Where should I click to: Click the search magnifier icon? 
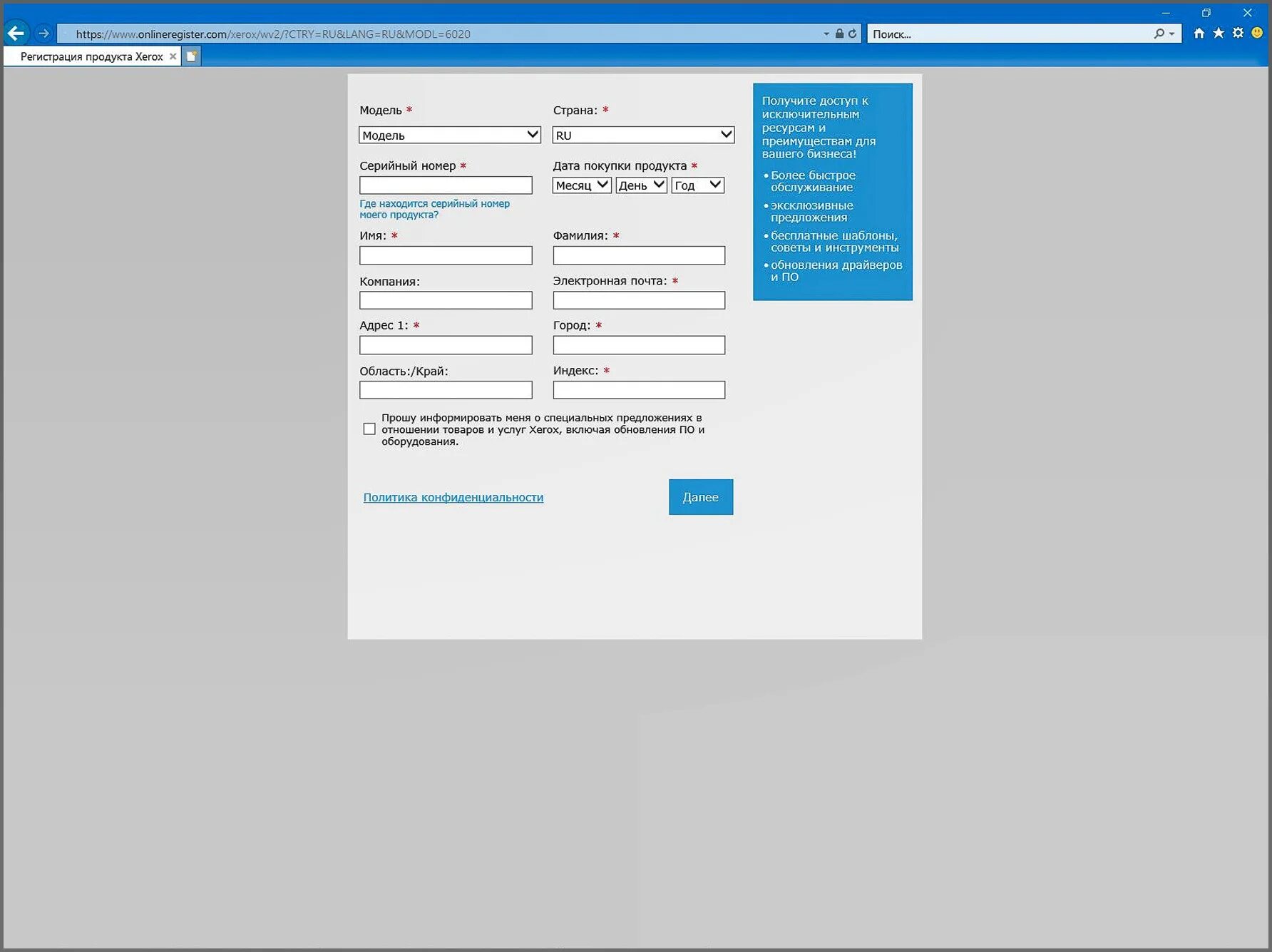tap(1159, 34)
